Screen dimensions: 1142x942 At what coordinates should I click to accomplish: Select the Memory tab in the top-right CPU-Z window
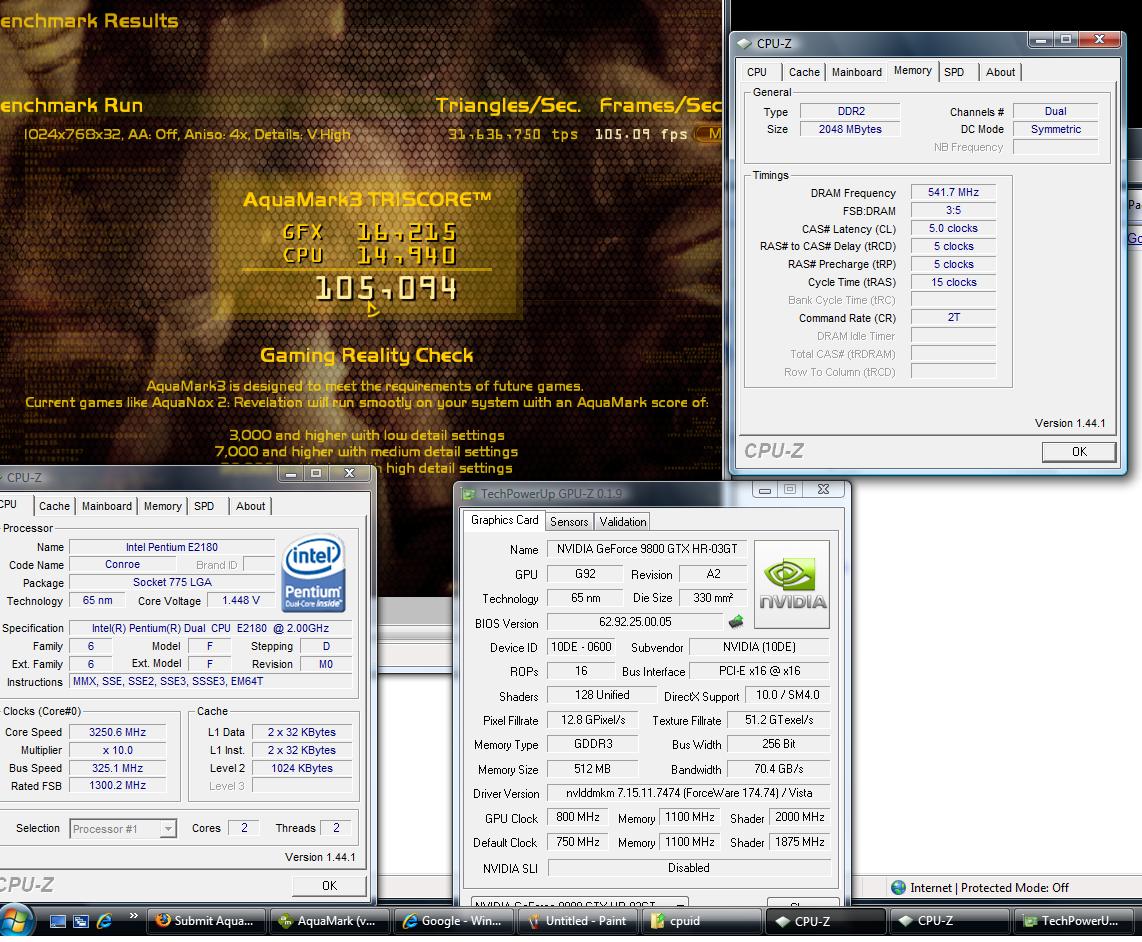[x=913, y=71]
